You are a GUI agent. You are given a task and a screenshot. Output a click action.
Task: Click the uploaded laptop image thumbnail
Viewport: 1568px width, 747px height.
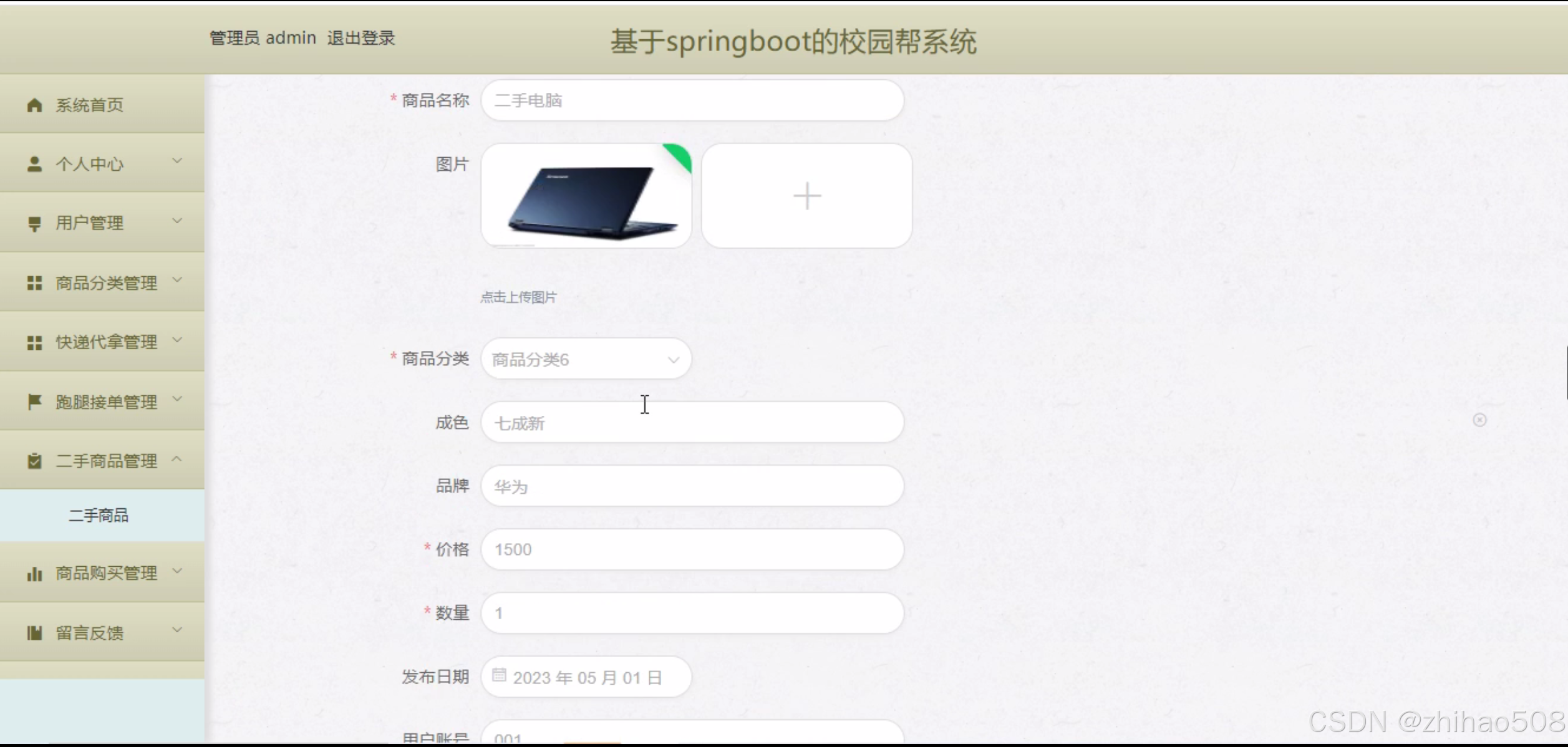pyautogui.click(x=586, y=196)
